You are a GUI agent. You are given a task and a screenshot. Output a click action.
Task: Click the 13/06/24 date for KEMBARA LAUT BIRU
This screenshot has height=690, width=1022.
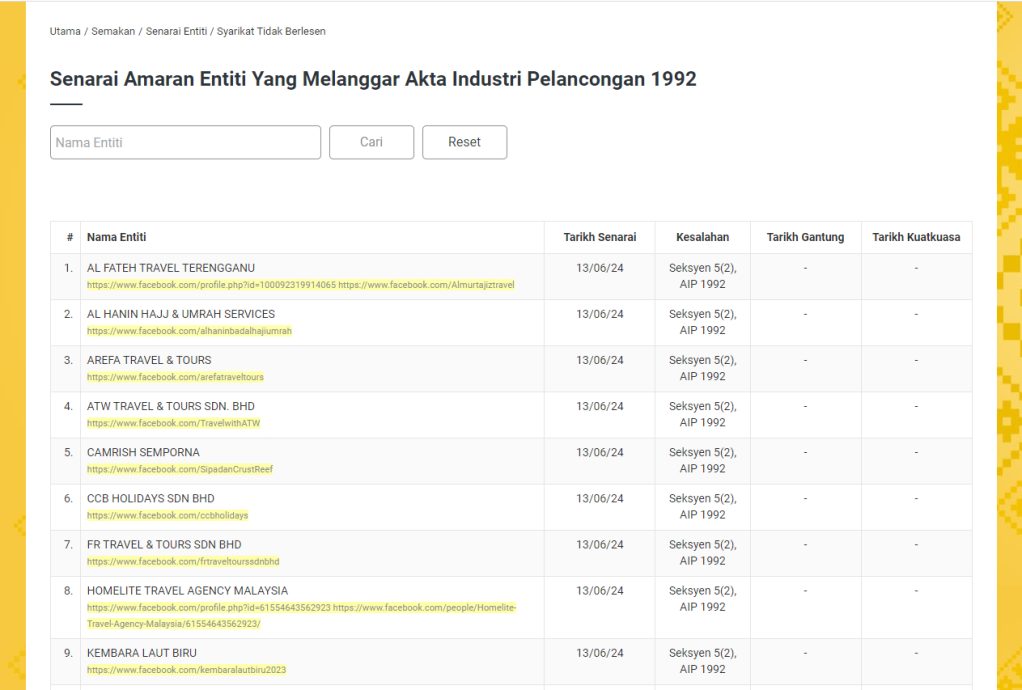click(600, 654)
